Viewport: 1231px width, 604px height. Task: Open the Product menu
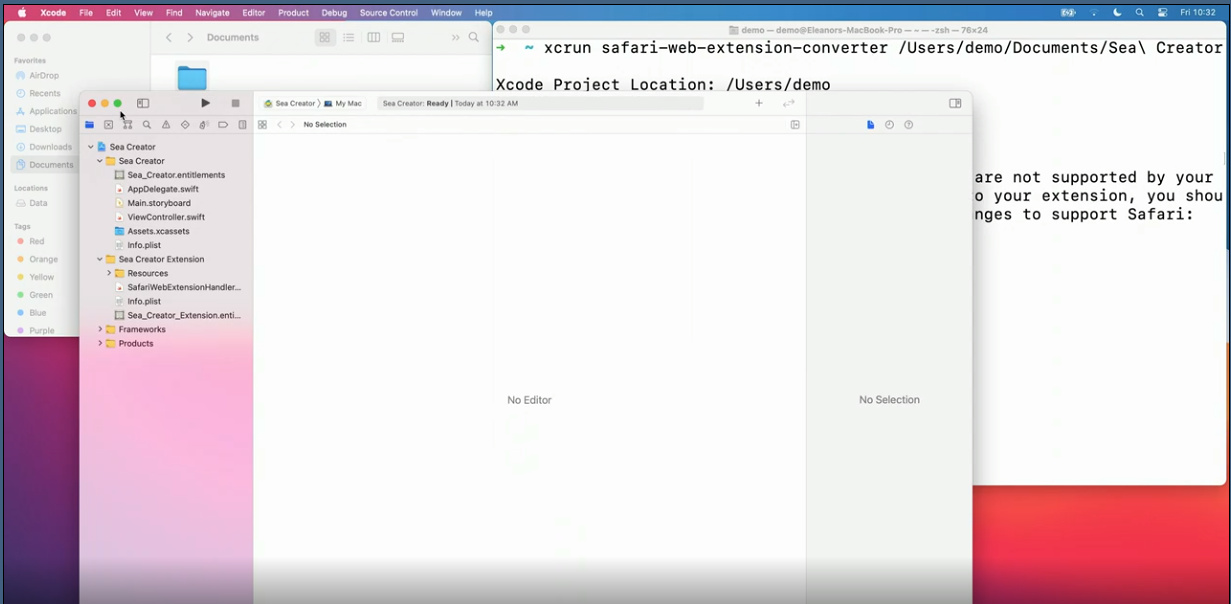[293, 13]
